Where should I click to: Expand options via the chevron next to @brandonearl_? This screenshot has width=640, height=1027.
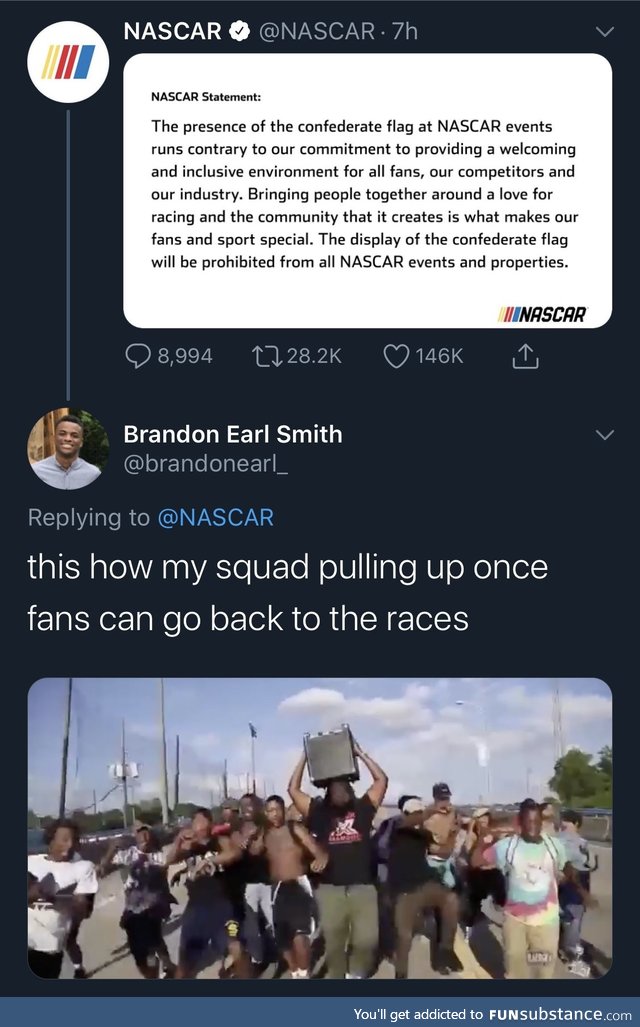point(604,434)
